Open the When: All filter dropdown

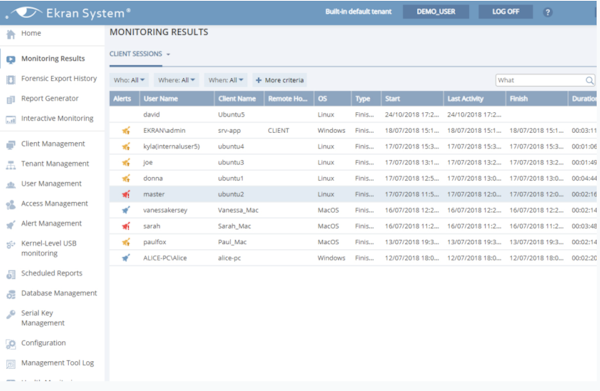[226, 80]
